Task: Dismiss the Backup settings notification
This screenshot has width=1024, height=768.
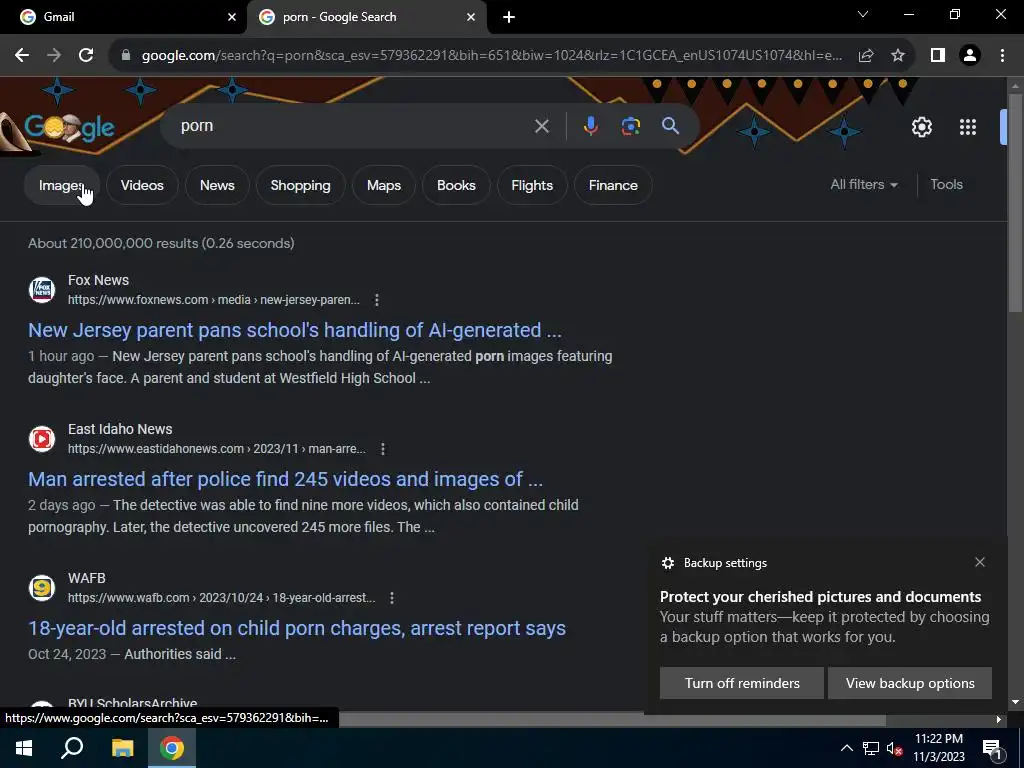Action: pyautogui.click(x=980, y=562)
